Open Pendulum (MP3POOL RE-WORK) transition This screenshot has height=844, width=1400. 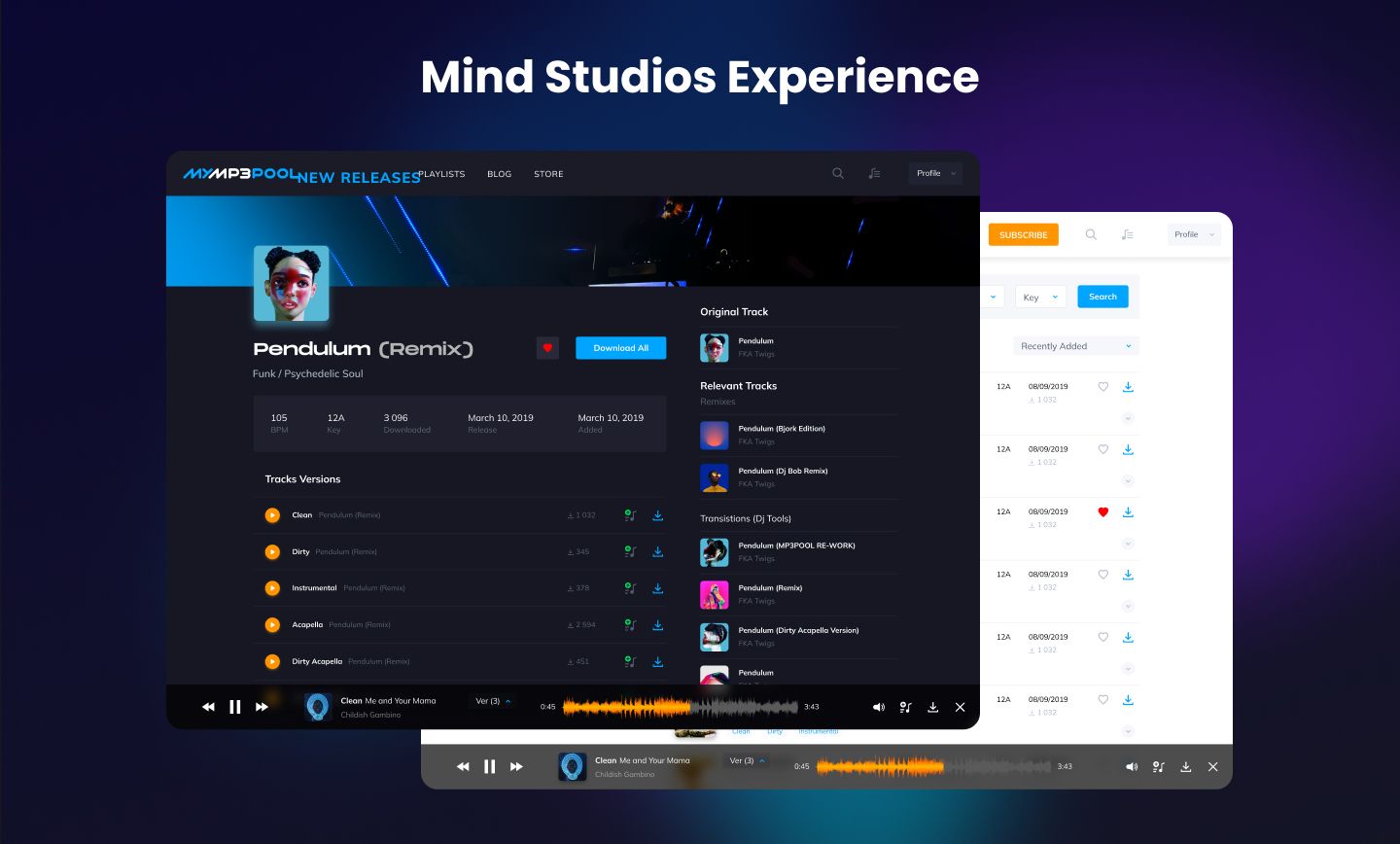796,545
